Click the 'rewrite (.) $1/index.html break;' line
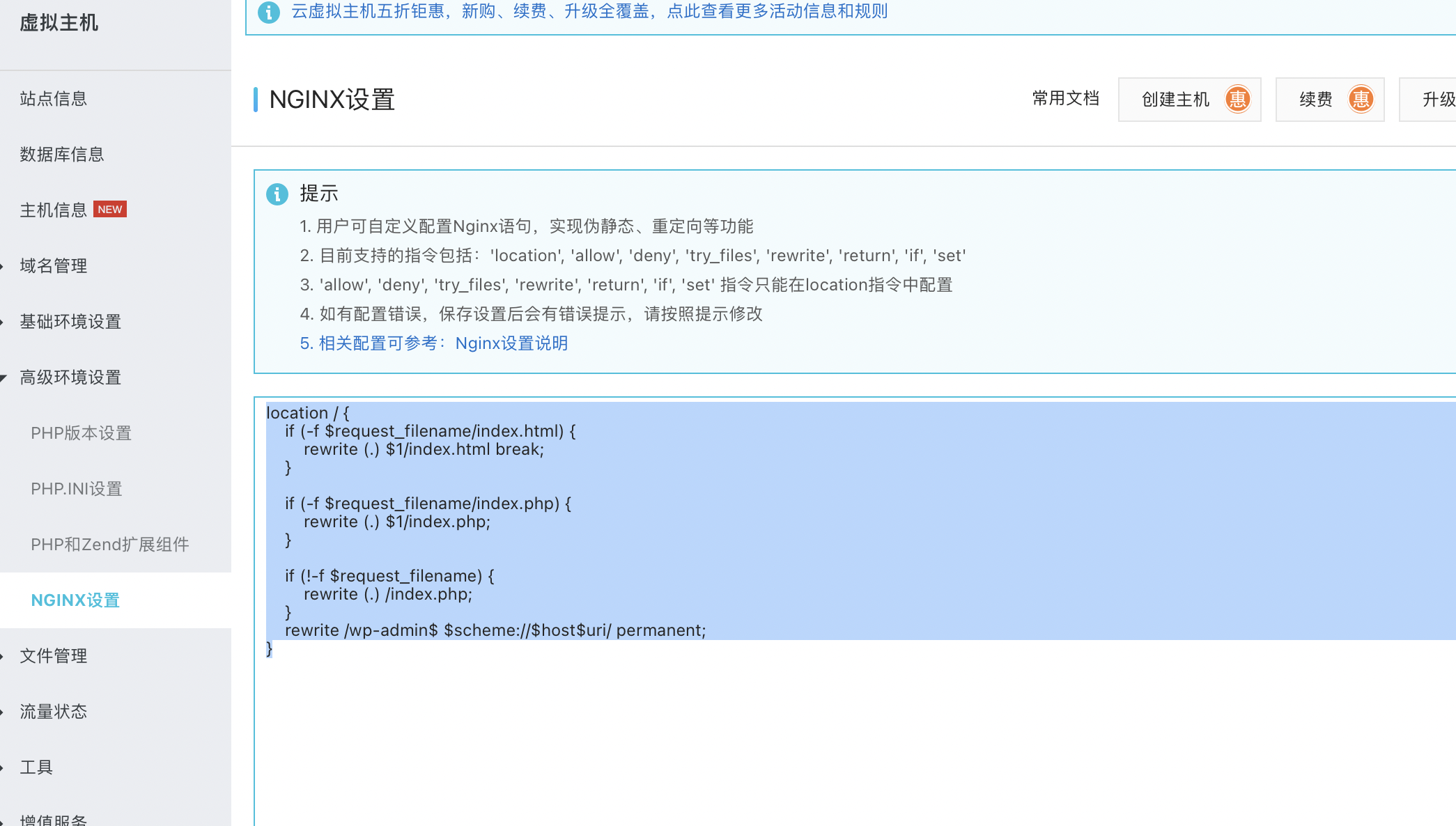Viewport: 1456px width, 826px height. (424, 449)
